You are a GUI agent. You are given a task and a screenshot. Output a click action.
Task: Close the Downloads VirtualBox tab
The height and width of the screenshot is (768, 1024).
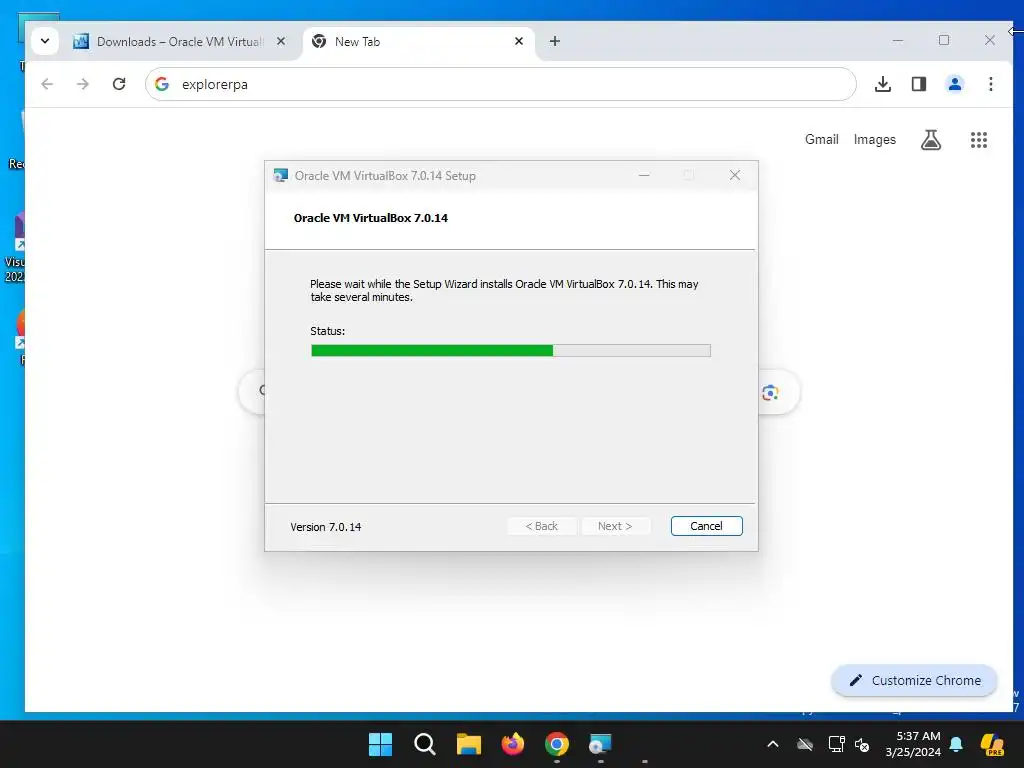[x=281, y=41]
